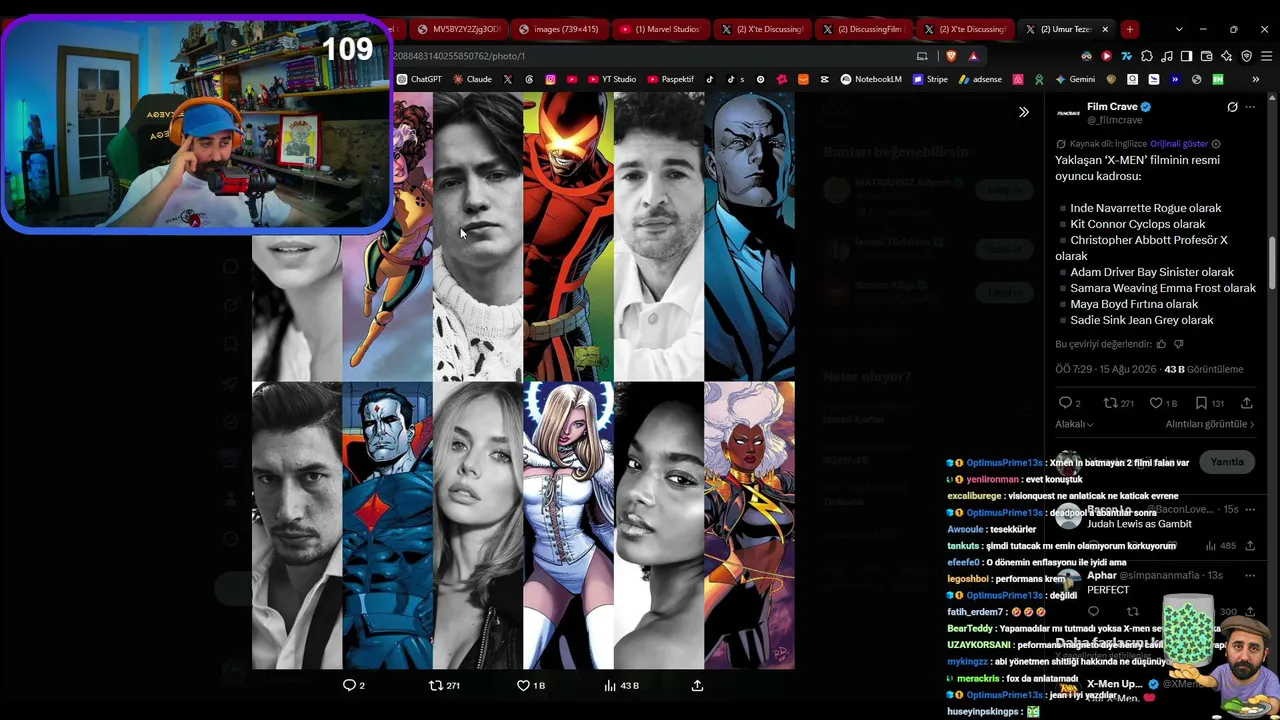Open the browser main menu
This screenshot has height=720, width=1280.
pos(1266,56)
